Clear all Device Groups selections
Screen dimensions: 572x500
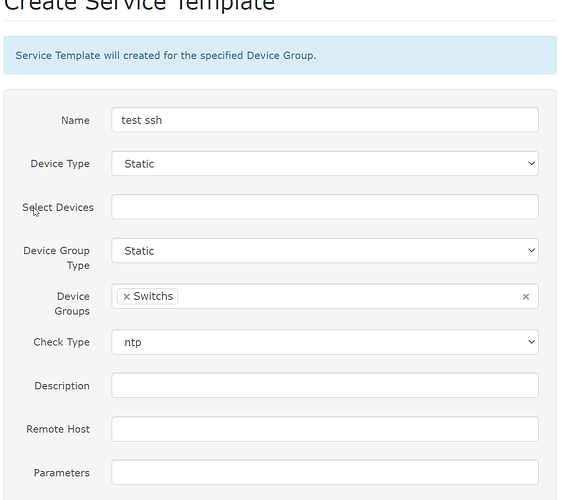tap(526, 296)
